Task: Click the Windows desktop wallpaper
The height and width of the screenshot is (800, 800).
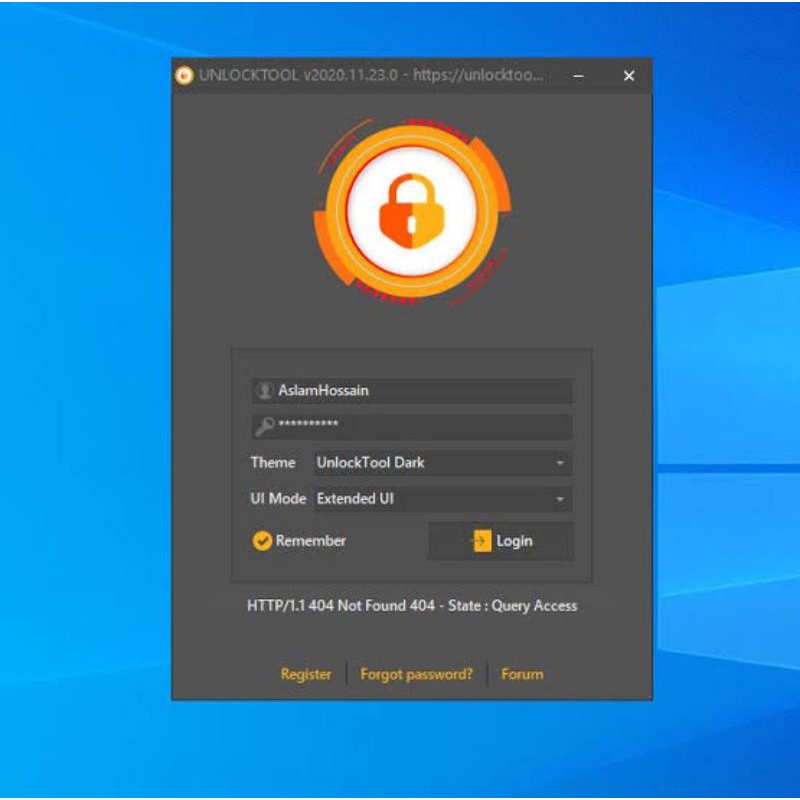Action: tap(80, 400)
